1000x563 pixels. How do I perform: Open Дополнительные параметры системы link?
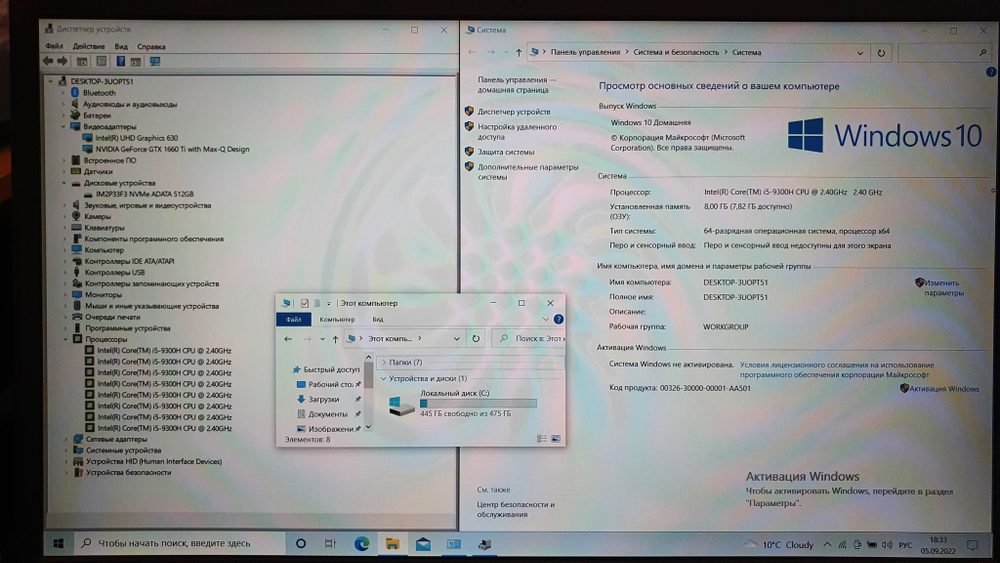pyautogui.click(x=528, y=172)
